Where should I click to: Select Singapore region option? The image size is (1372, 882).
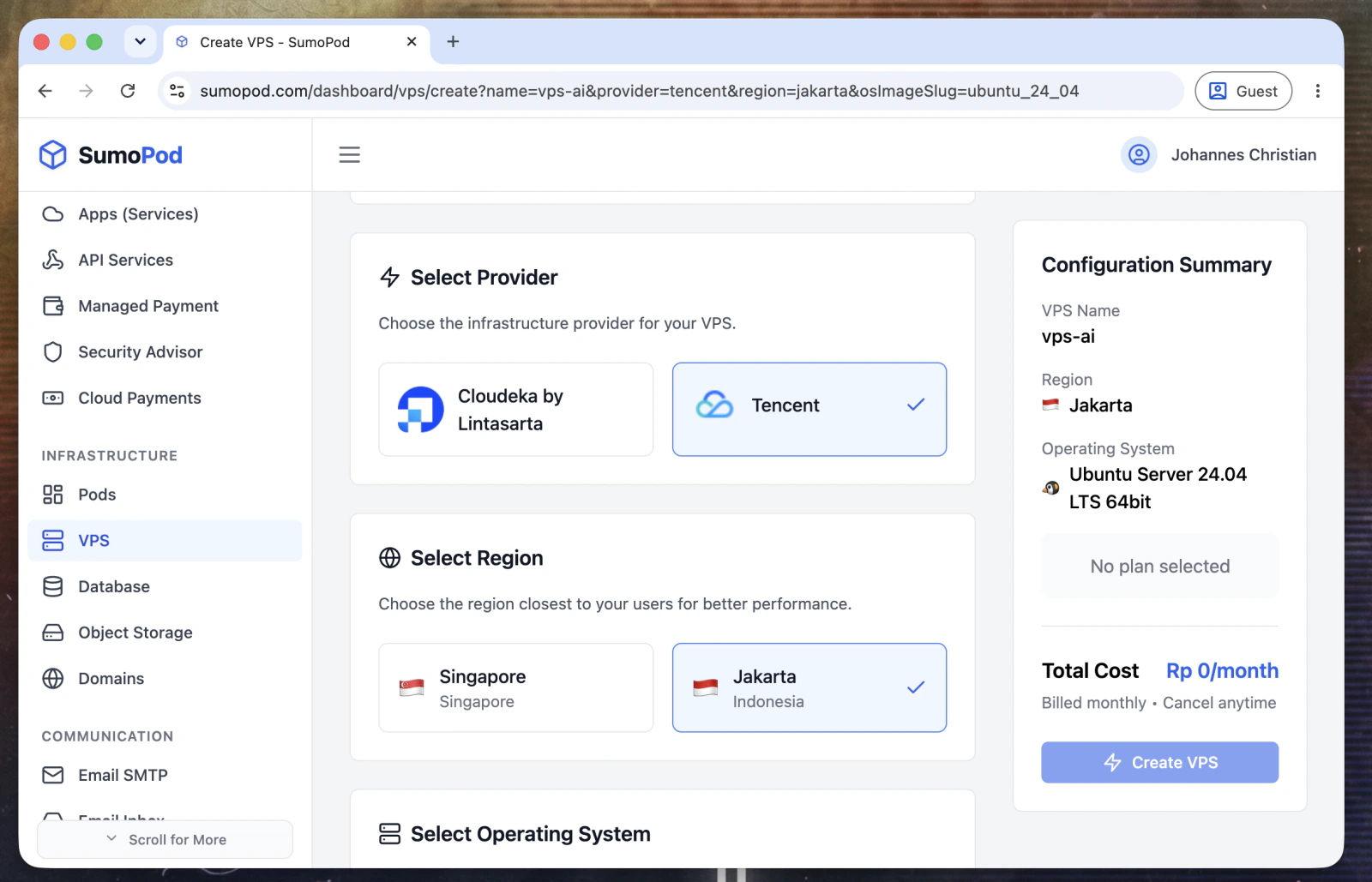pyautogui.click(x=516, y=687)
